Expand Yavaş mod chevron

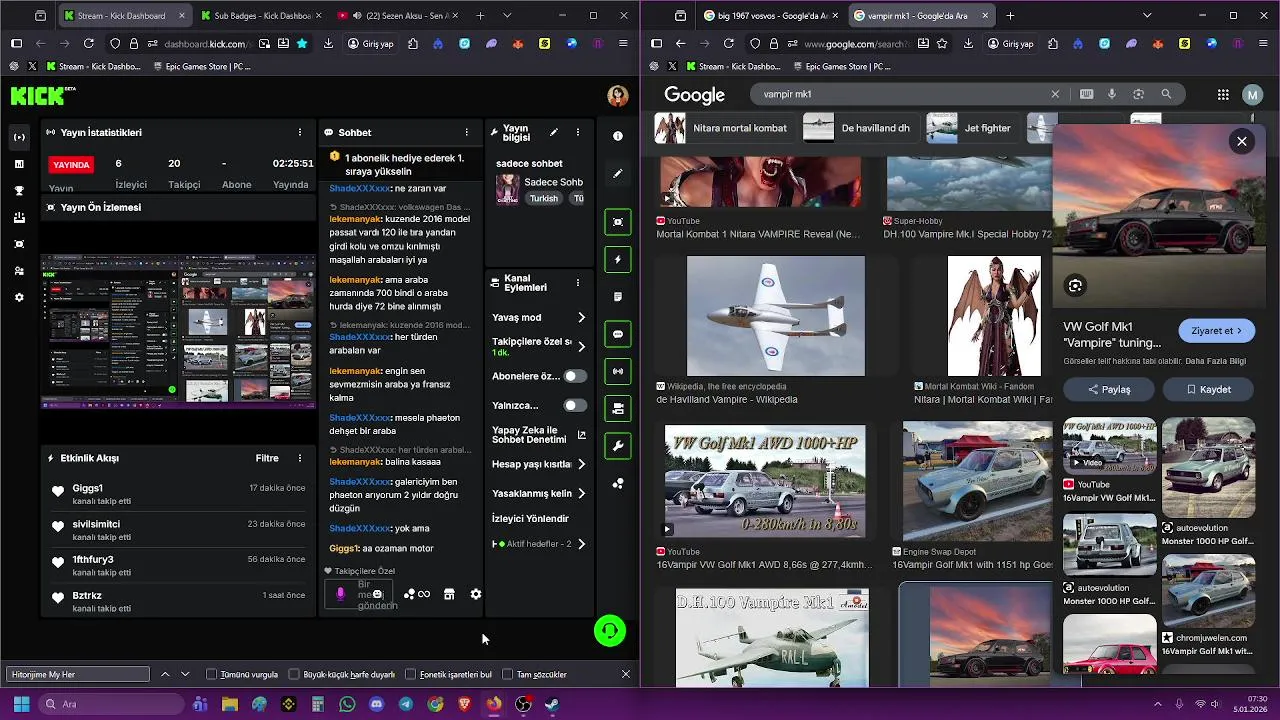(581, 317)
